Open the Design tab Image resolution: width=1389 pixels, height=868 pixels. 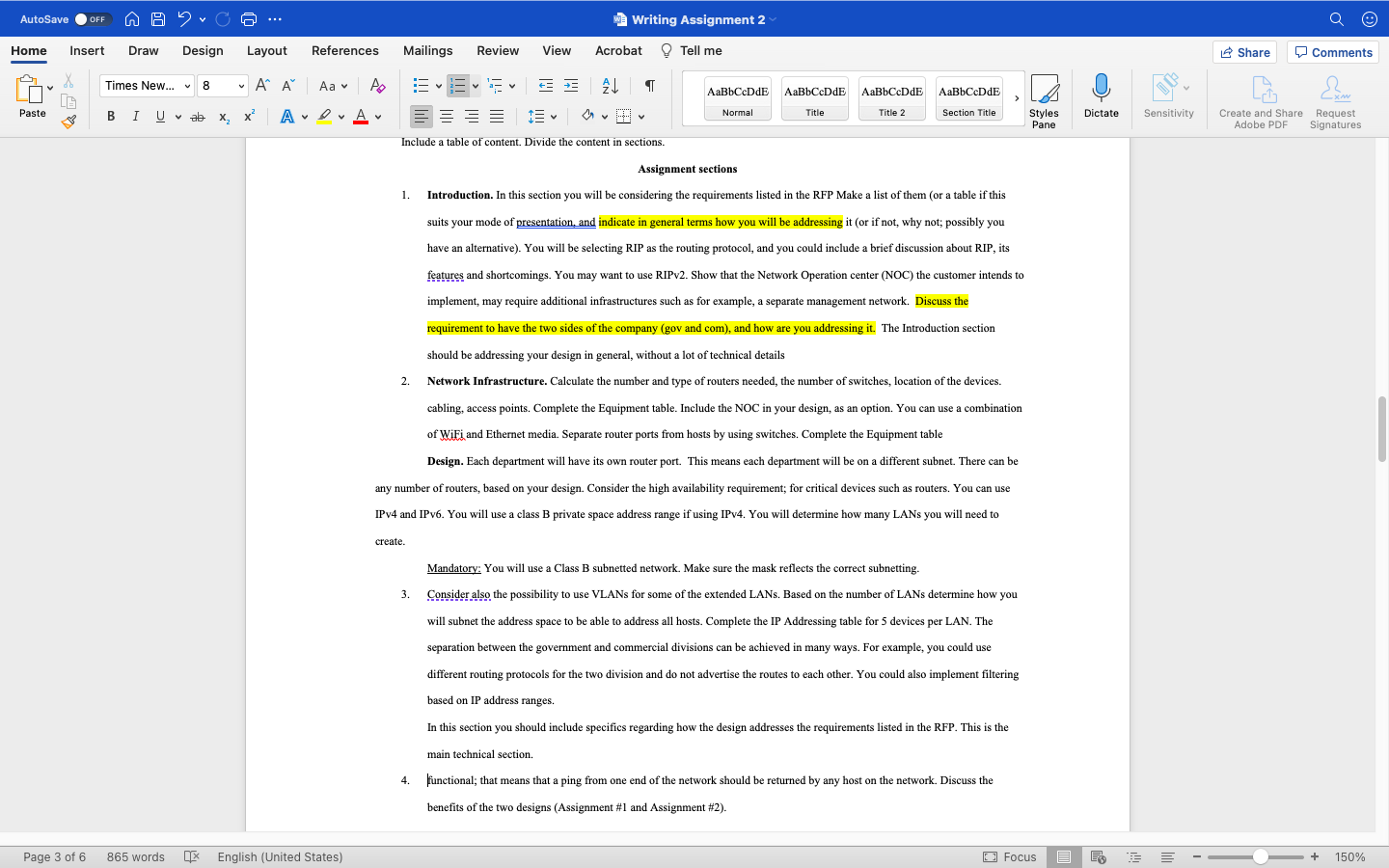203,50
